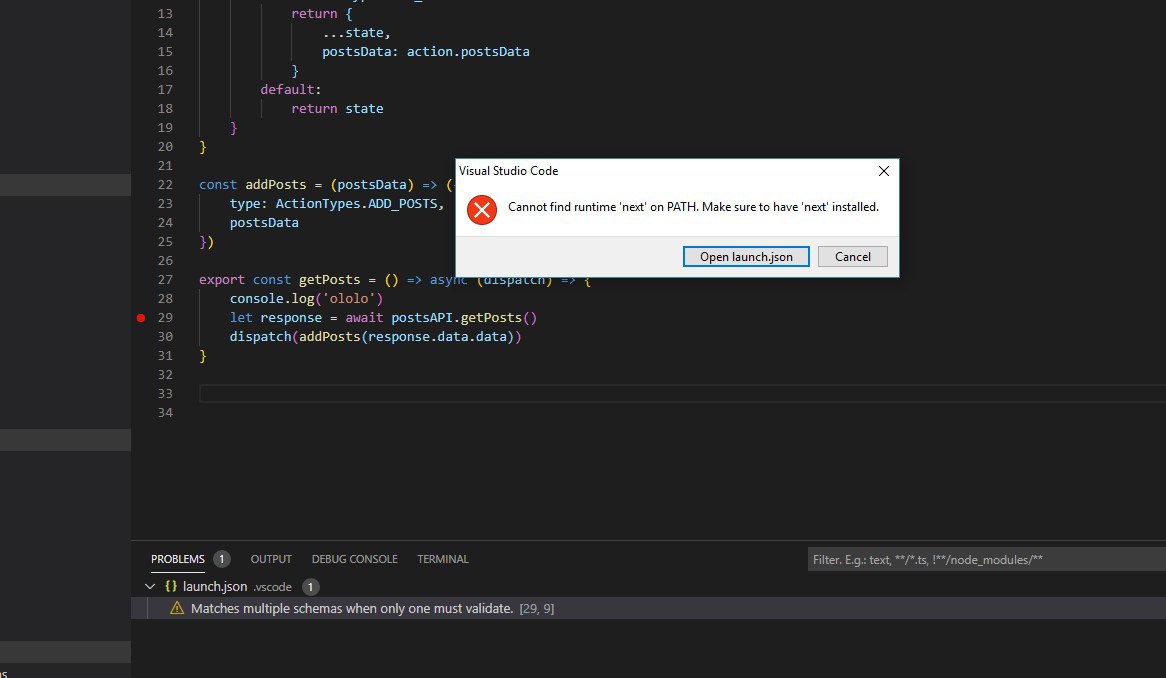The image size is (1166, 678).
Task: Open the TERMINAL tab
Action: point(442,559)
